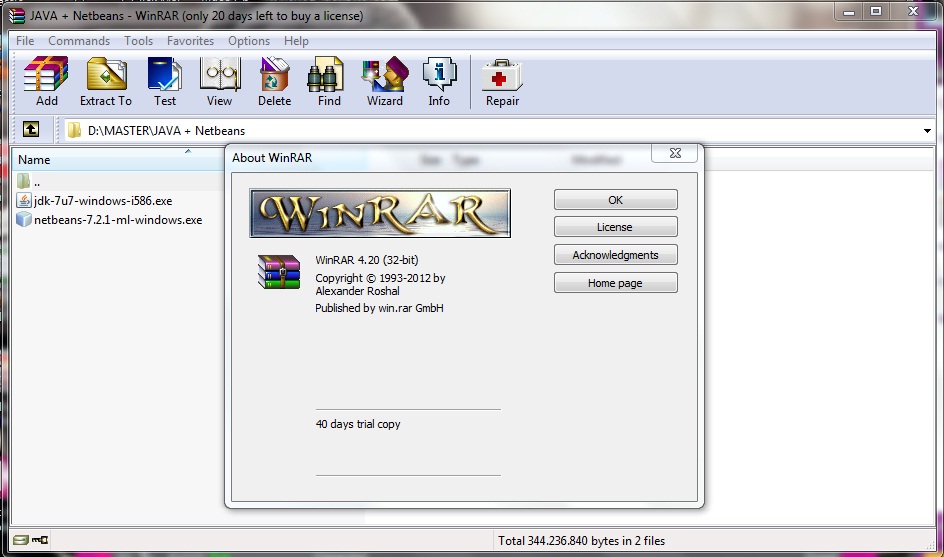Click OK in About WinRAR dialog
This screenshot has width=944, height=557.
(615, 200)
